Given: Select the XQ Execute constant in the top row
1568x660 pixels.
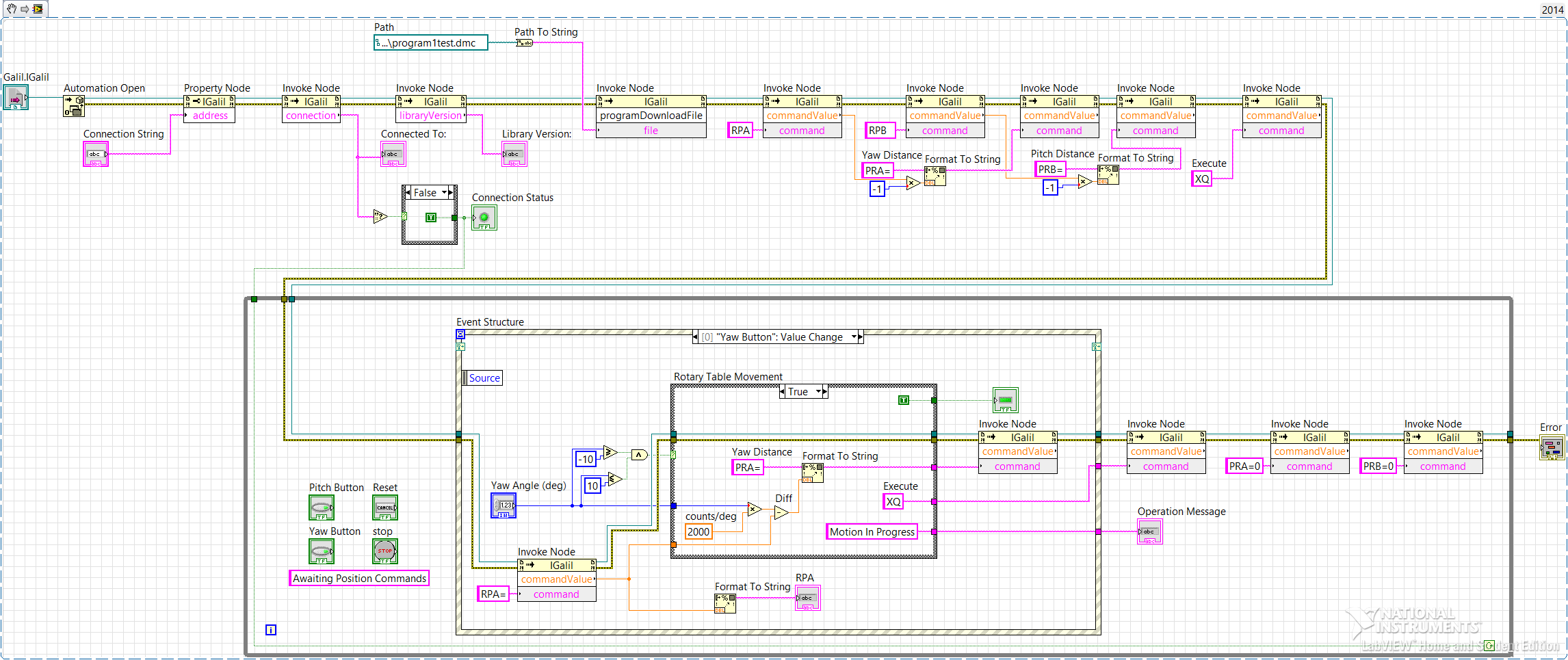Looking at the screenshot, I should pyautogui.click(x=1202, y=179).
